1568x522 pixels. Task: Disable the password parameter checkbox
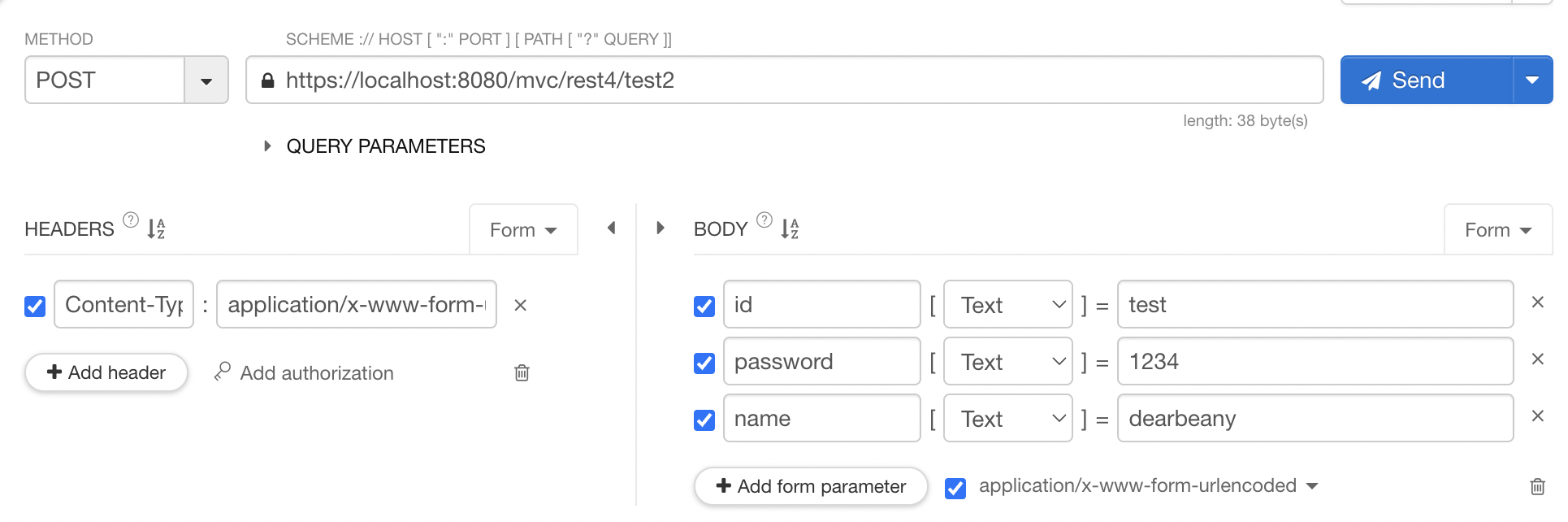[704, 363]
